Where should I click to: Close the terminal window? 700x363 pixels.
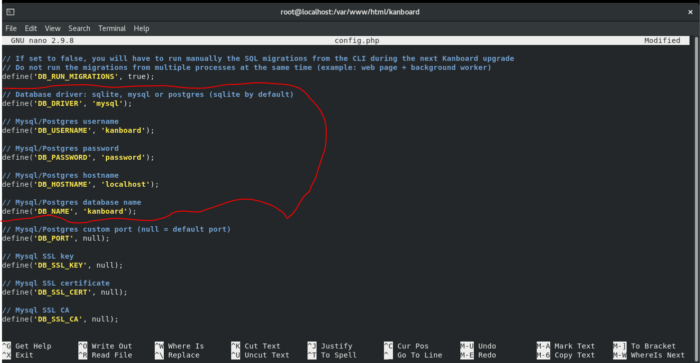pos(690,12)
